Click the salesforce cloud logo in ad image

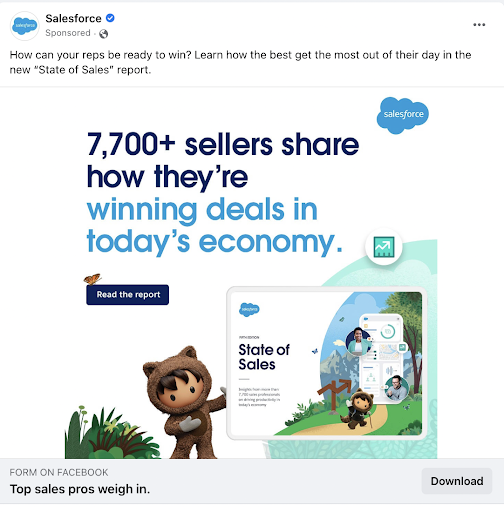[x=403, y=115]
